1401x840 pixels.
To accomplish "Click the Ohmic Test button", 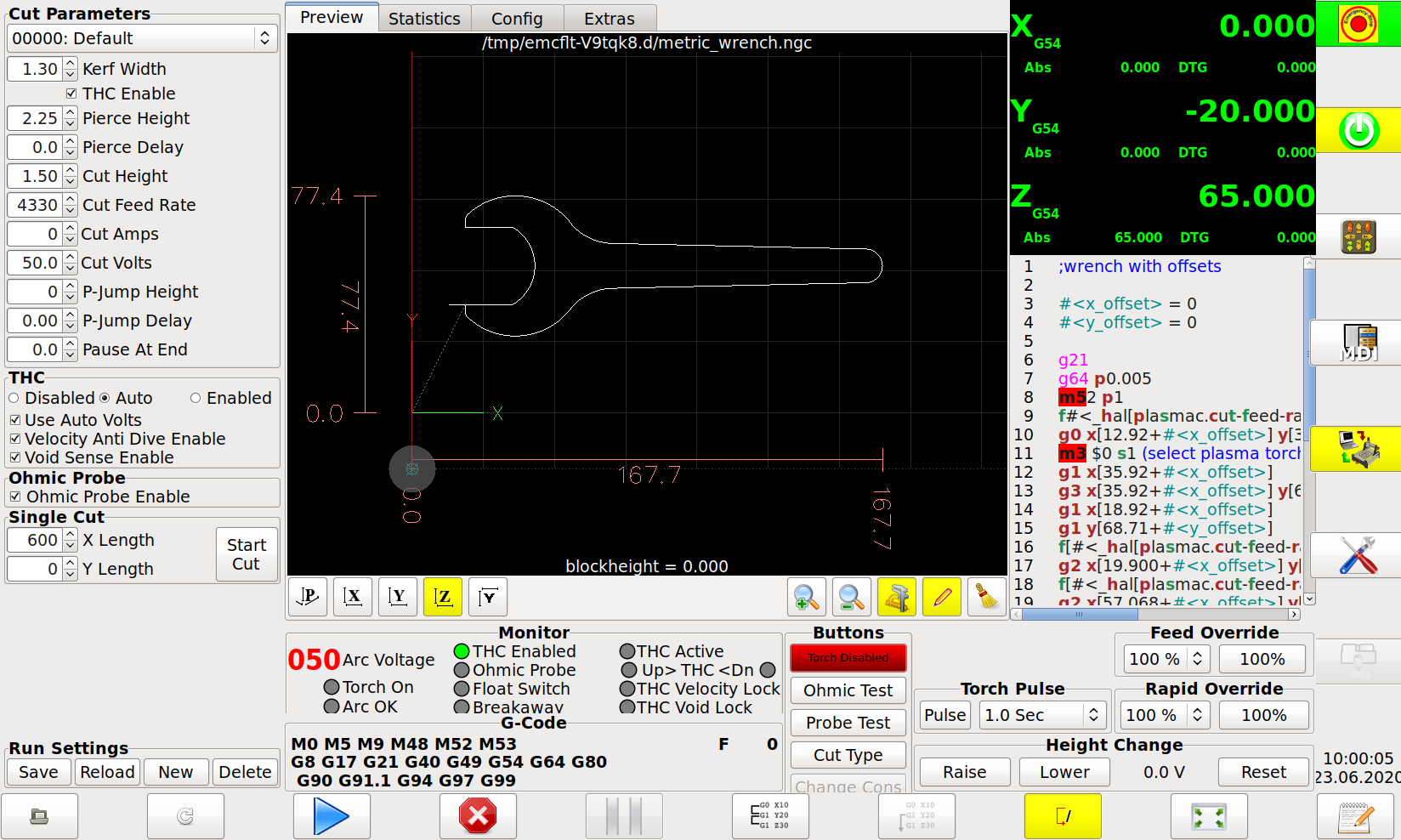I will point(848,690).
